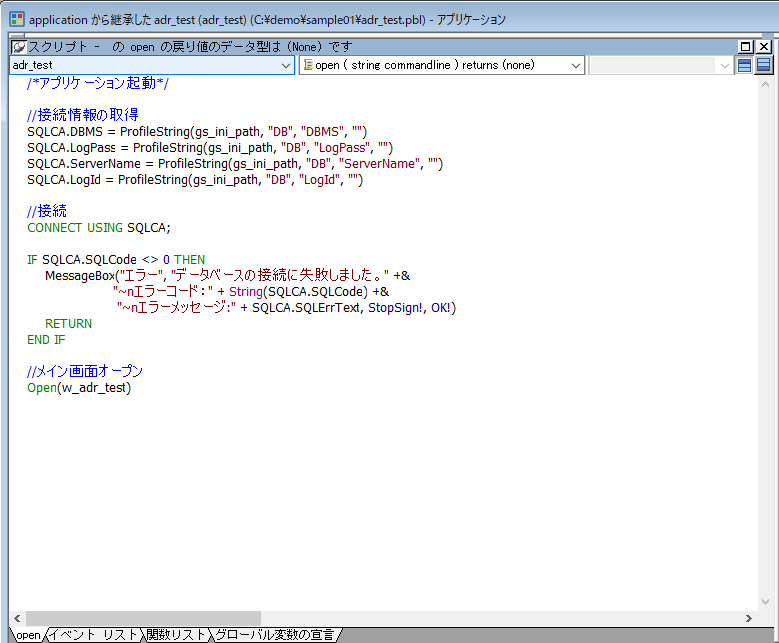The height and width of the screenshot is (643, 779).
Task: Click the Open(w_adr_test) line in the script
Action: click(79, 387)
